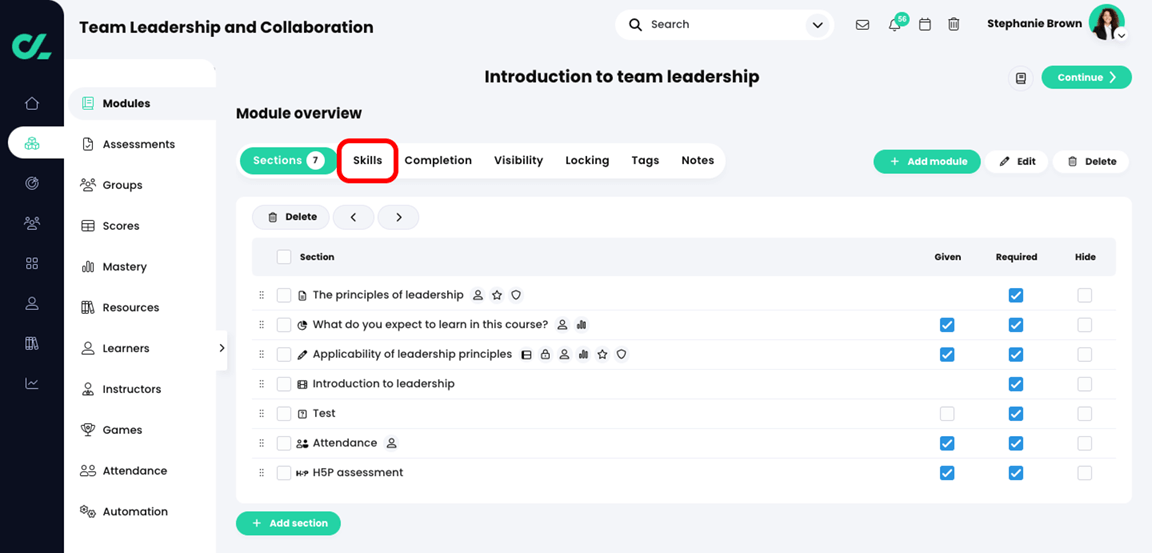Open the Courses cubes icon in sidebar
Screen dimensions: 1152x553
click(32, 143)
